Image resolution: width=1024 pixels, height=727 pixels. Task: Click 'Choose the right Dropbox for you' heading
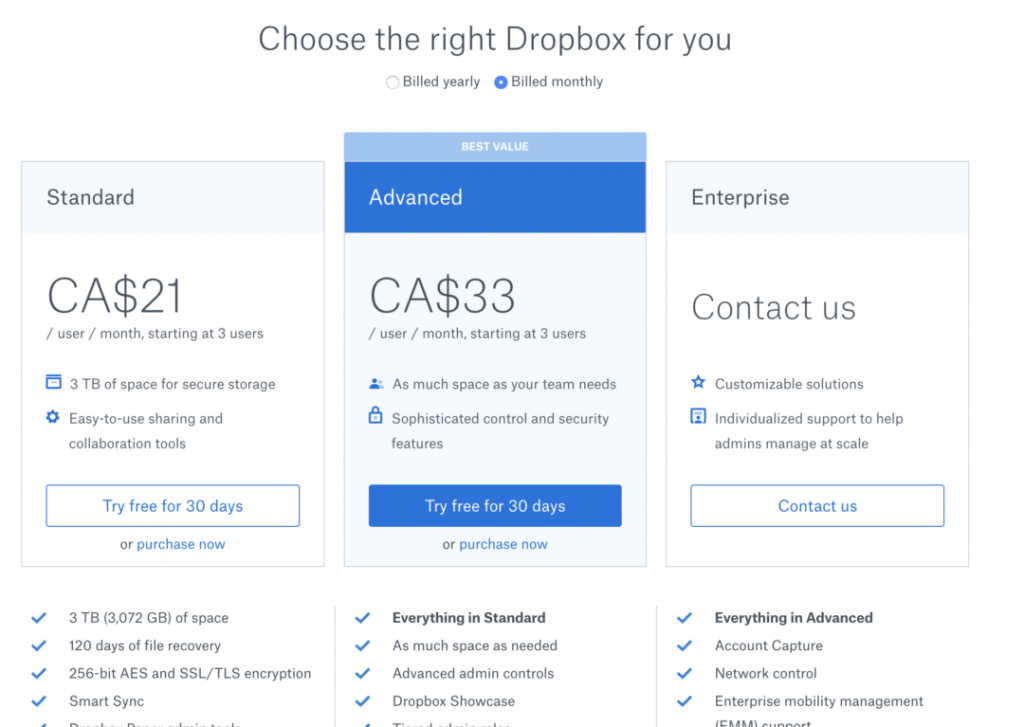(x=495, y=39)
